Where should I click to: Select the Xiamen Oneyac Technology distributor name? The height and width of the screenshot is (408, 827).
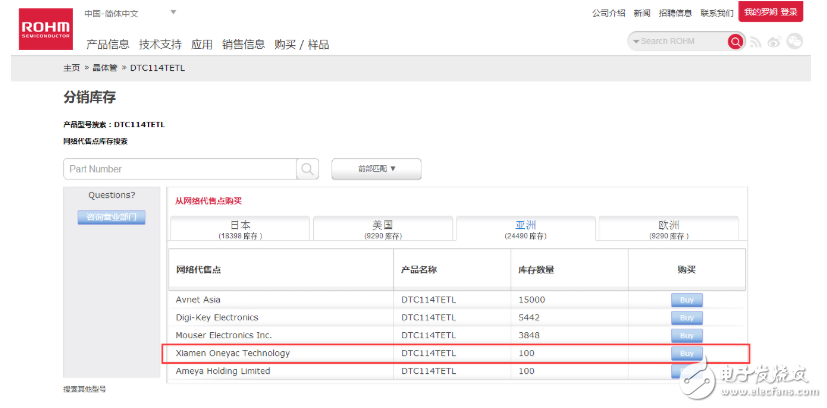click(x=233, y=353)
